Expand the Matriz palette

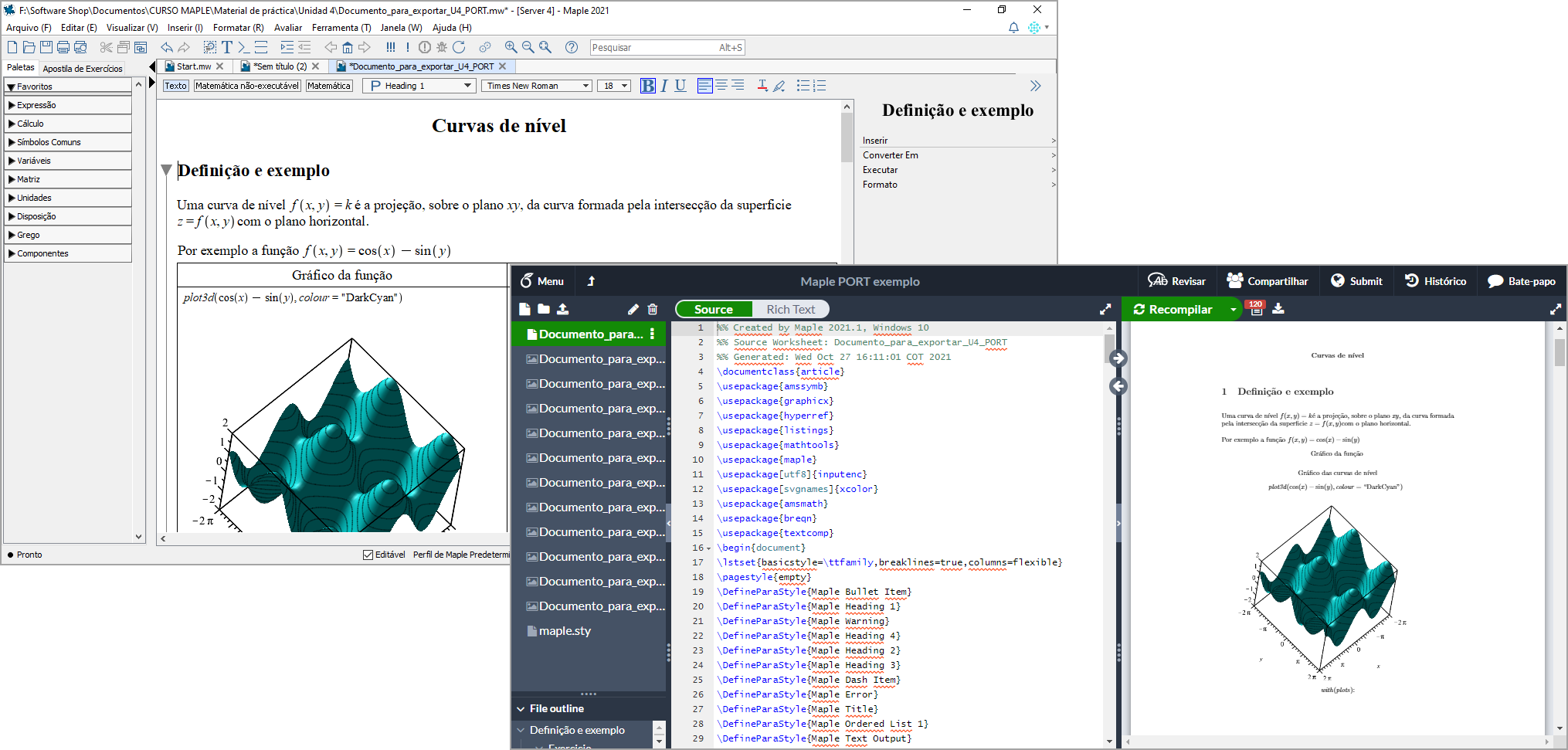(x=68, y=179)
